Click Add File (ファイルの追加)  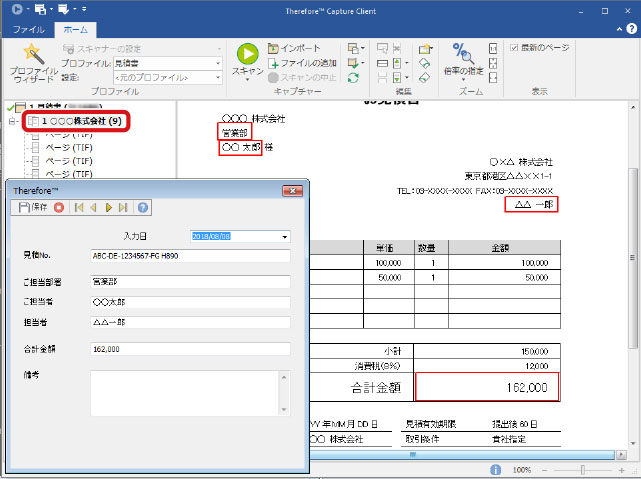300,62
